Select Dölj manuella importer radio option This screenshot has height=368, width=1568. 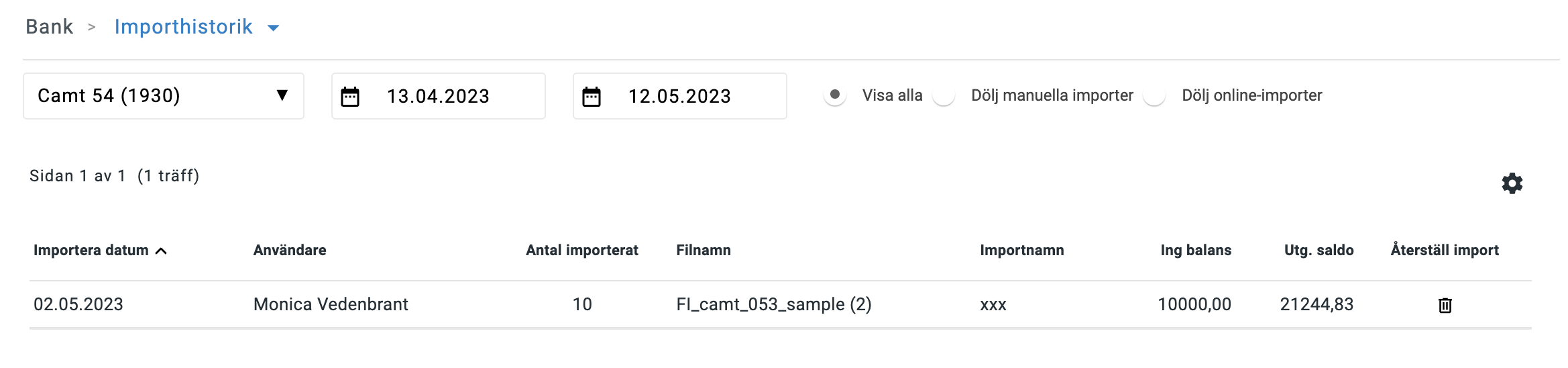point(944,95)
